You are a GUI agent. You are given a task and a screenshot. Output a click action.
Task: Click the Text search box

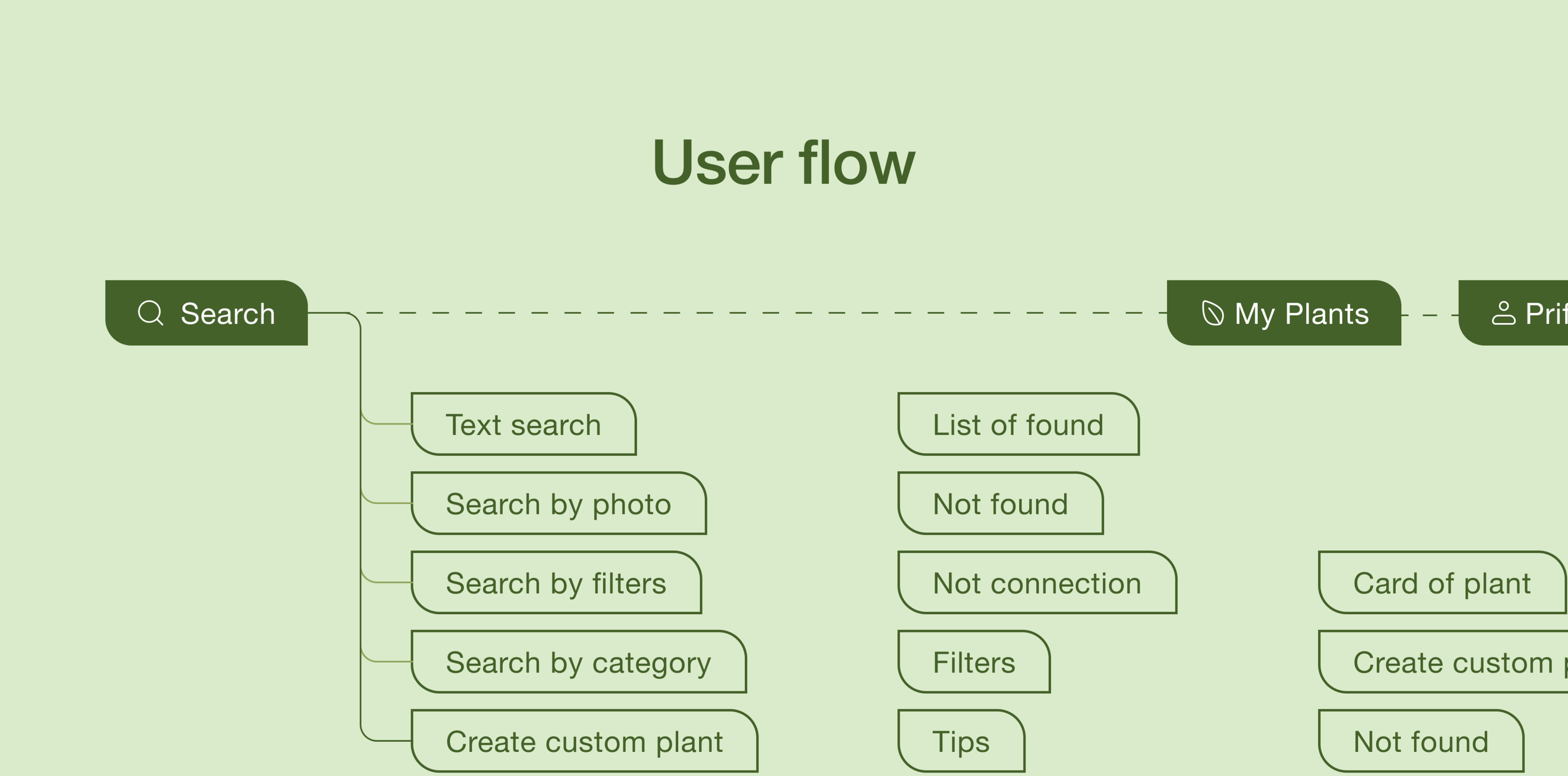coord(523,425)
